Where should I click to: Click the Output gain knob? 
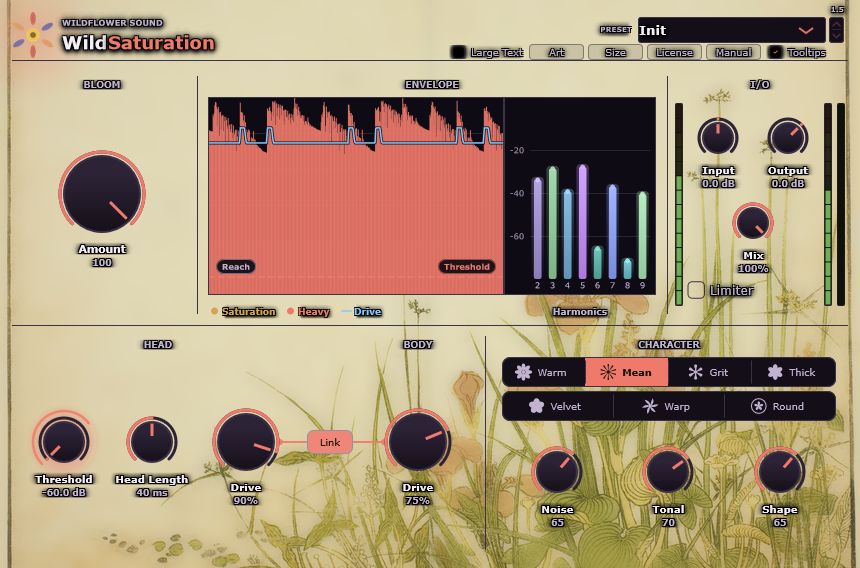(788, 138)
